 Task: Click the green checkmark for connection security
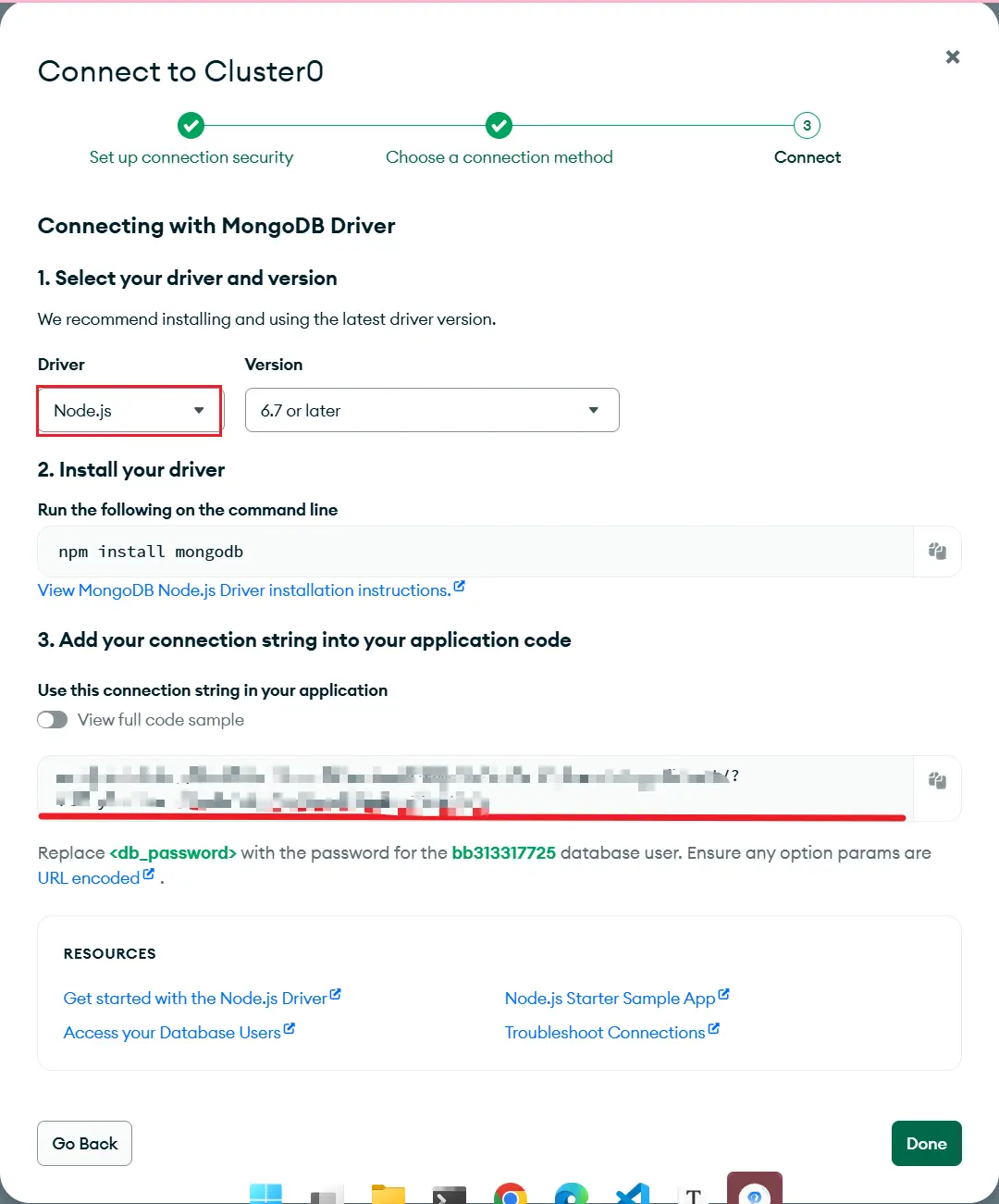191,126
